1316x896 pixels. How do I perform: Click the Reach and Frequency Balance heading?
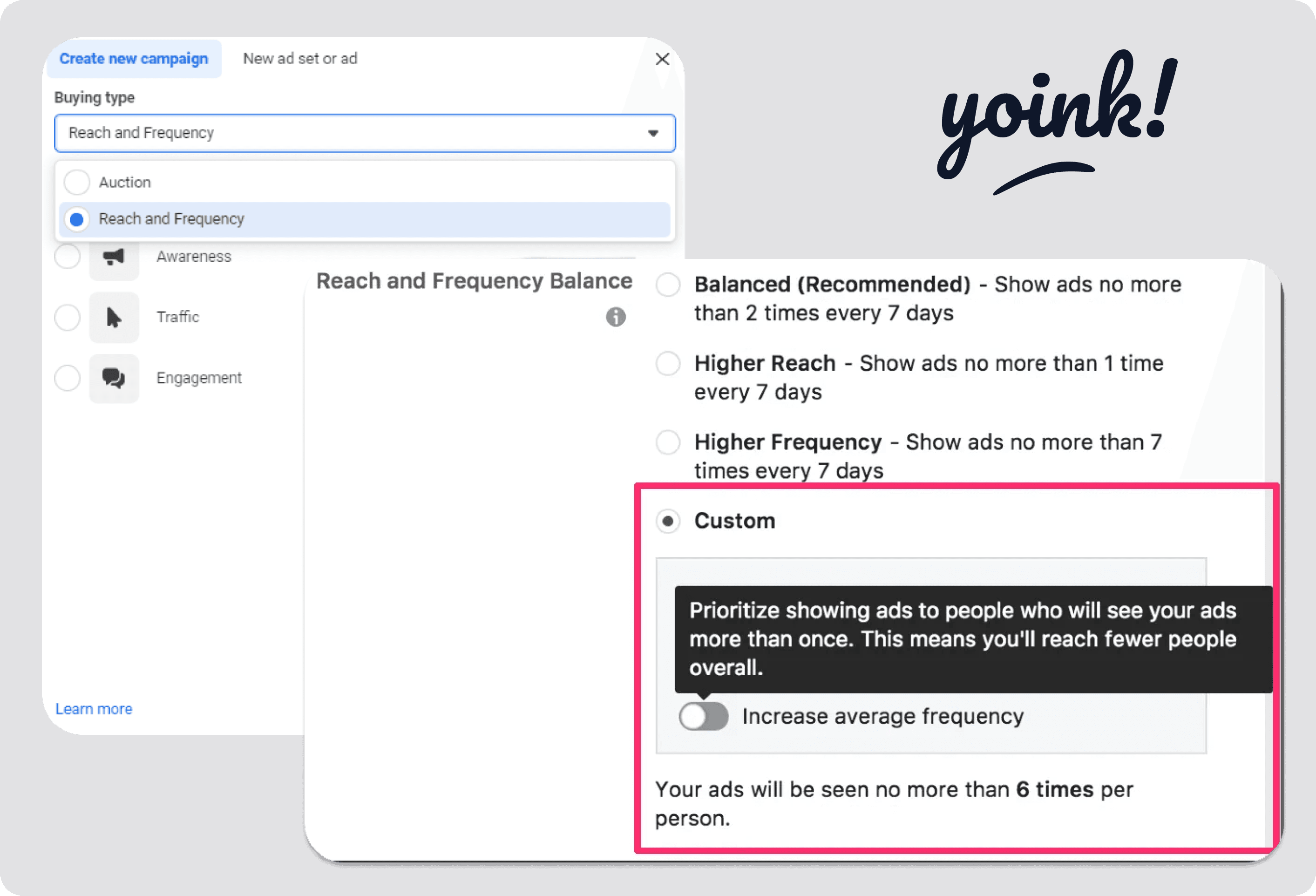(x=474, y=281)
